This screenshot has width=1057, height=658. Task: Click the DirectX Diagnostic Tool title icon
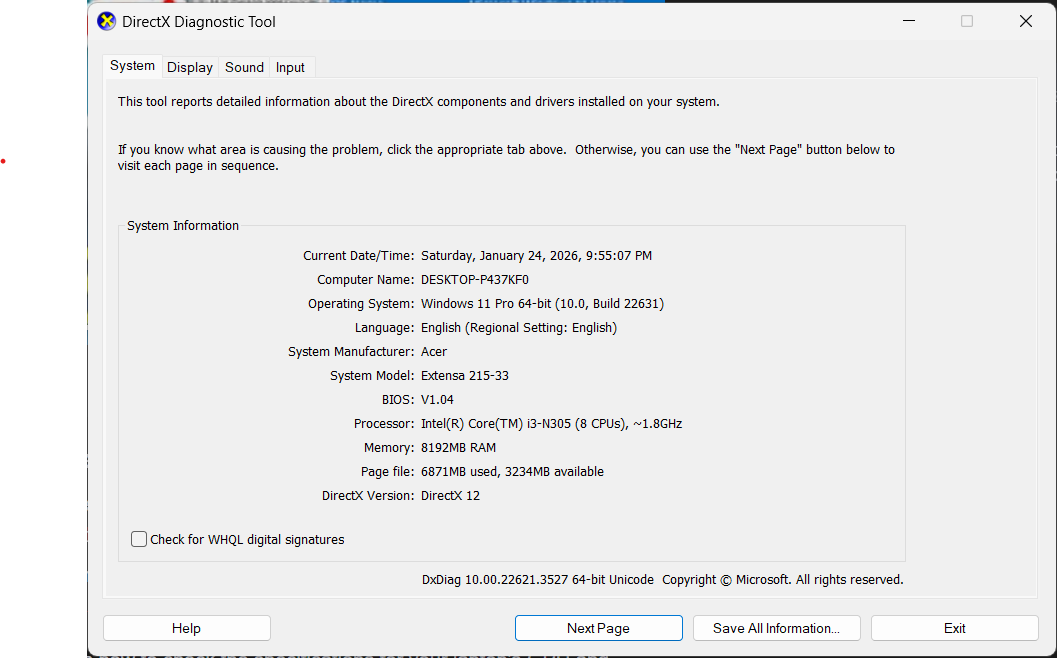107,22
